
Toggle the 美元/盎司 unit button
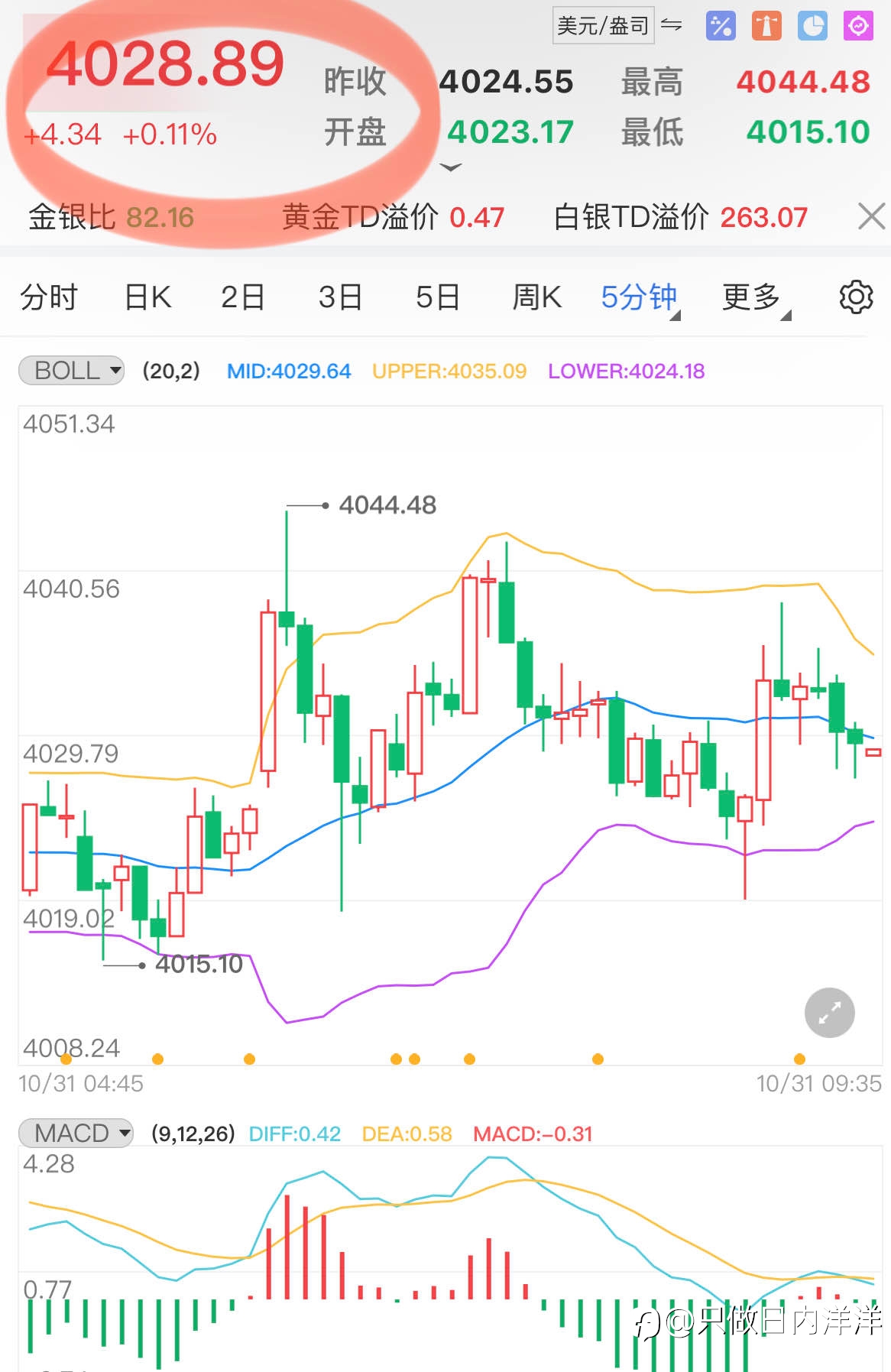coord(603,25)
